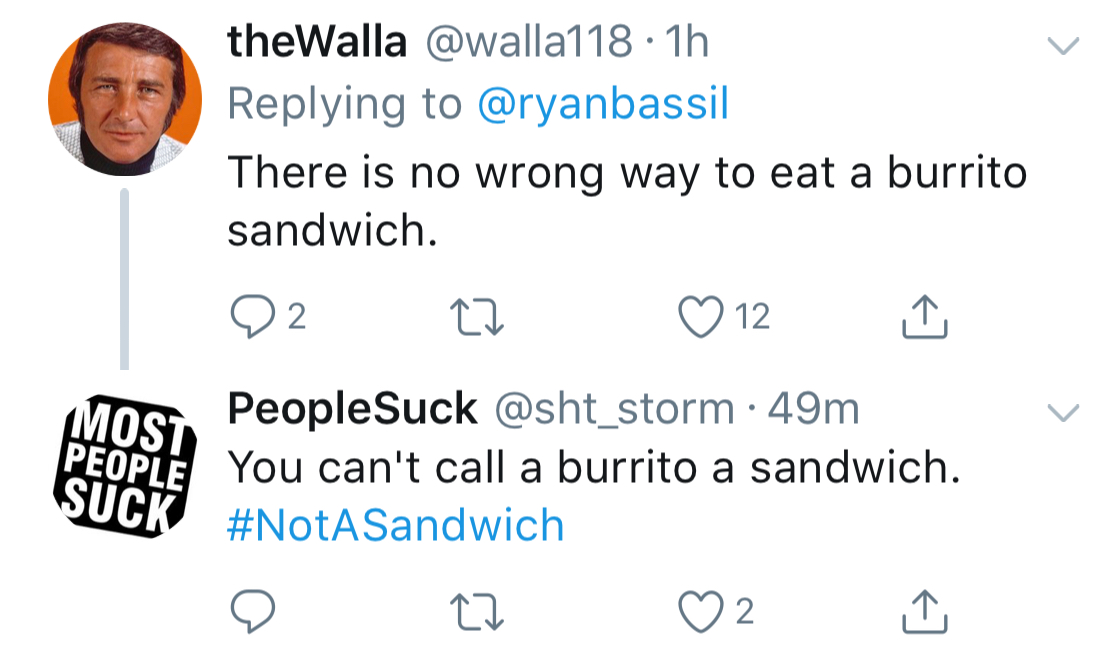Open options chevron on PeopleSuck's tweet
Screen dimensions: 1112x655
(1062, 412)
